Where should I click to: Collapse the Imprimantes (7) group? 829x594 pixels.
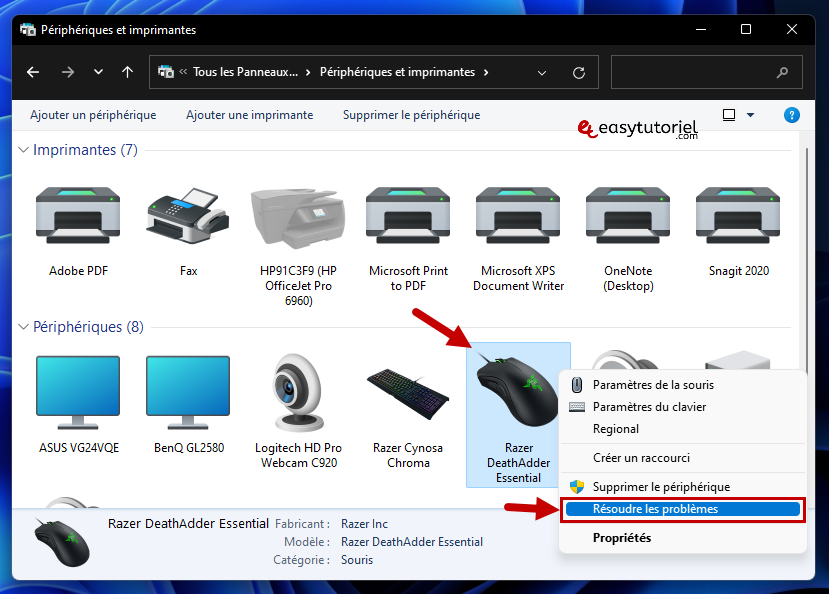click(x=23, y=150)
